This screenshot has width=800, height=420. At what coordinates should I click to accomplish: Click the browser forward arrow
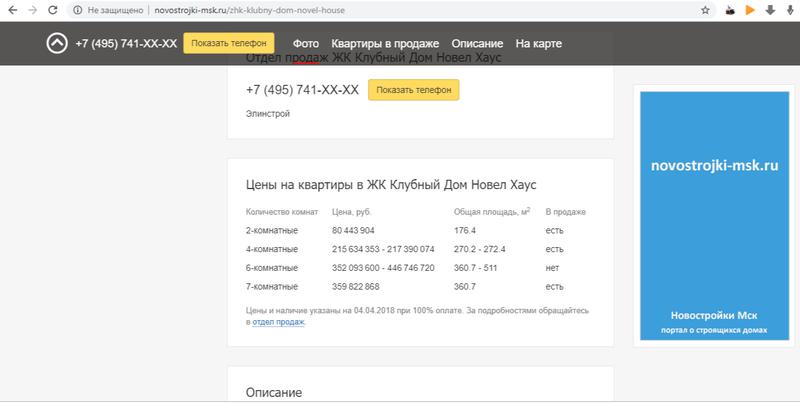pyautogui.click(x=33, y=10)
